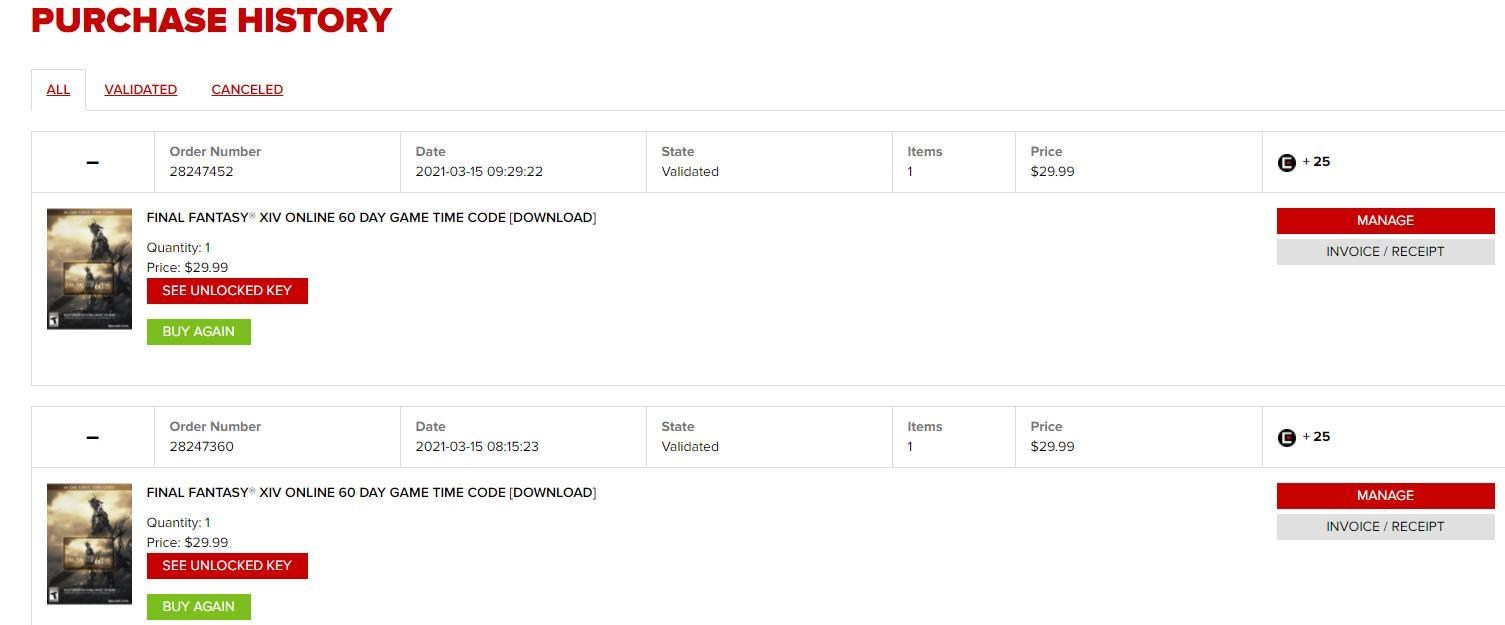Click reward coin icon for order 28247360
This screenshot has height=625, width=1505.
click(x=1286, y=437)
